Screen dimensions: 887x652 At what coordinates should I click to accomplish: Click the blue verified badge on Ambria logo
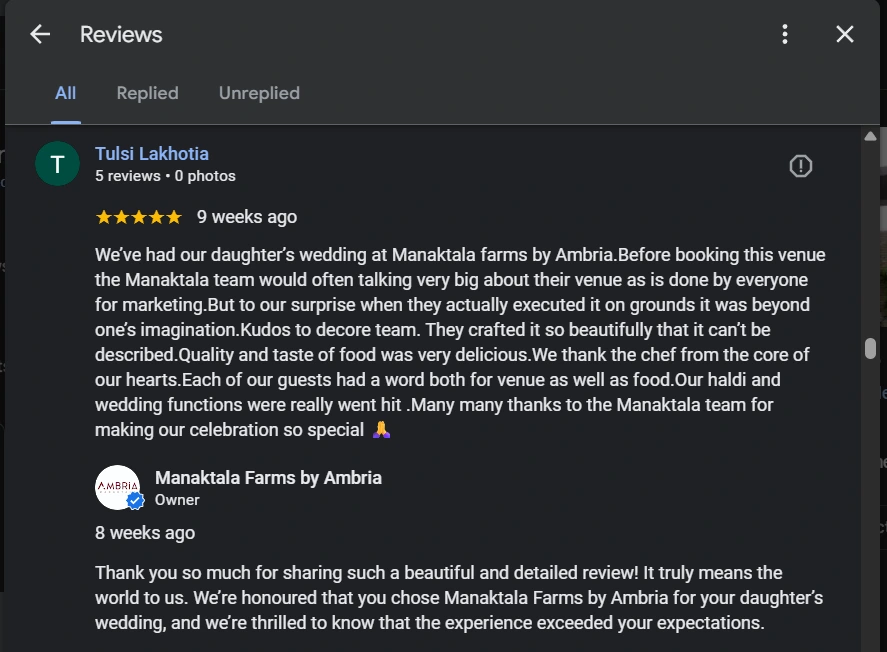135,500
